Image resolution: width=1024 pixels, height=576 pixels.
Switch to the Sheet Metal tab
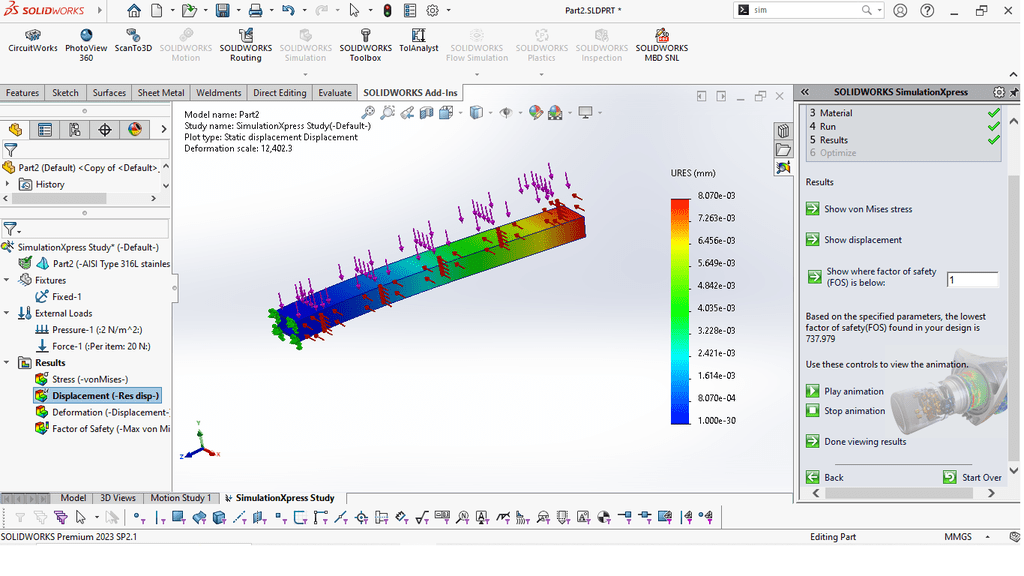(160, 93)
